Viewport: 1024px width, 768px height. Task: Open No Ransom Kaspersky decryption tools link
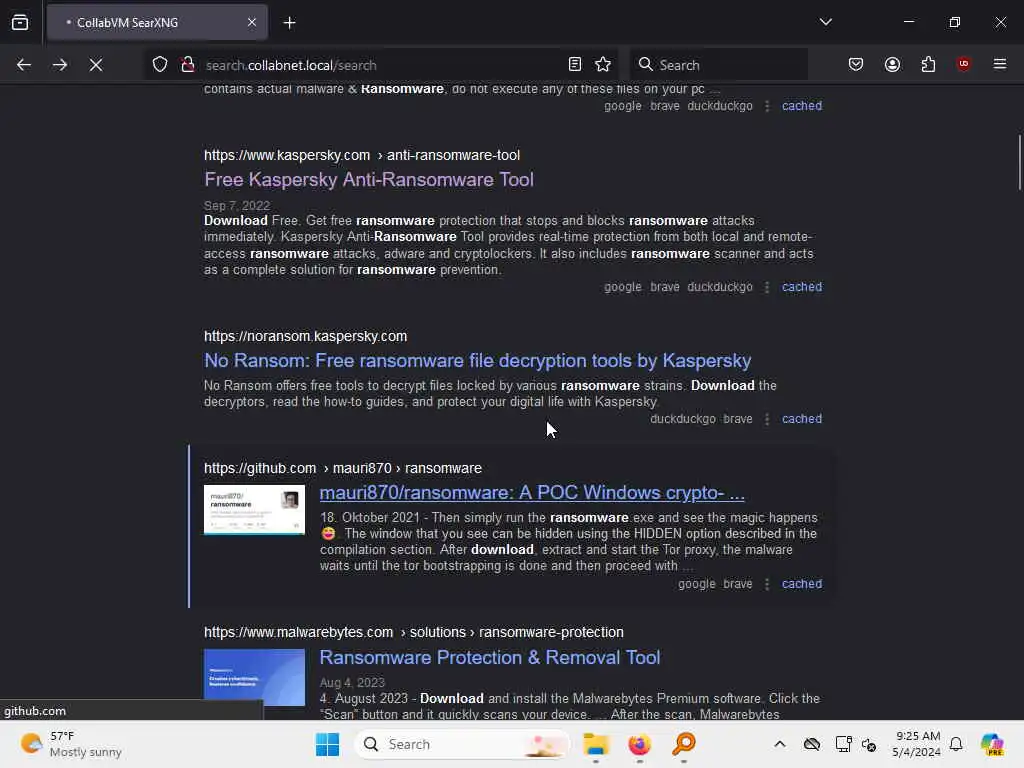[x=477, y=360]
